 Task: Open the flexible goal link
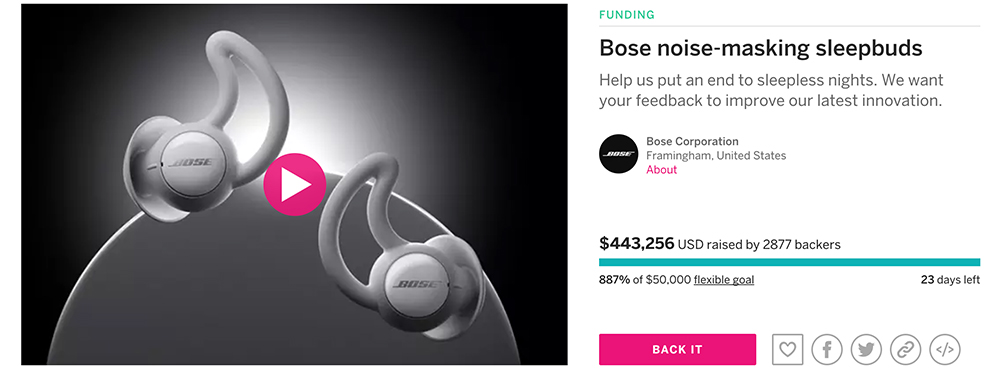pos(724,280)
